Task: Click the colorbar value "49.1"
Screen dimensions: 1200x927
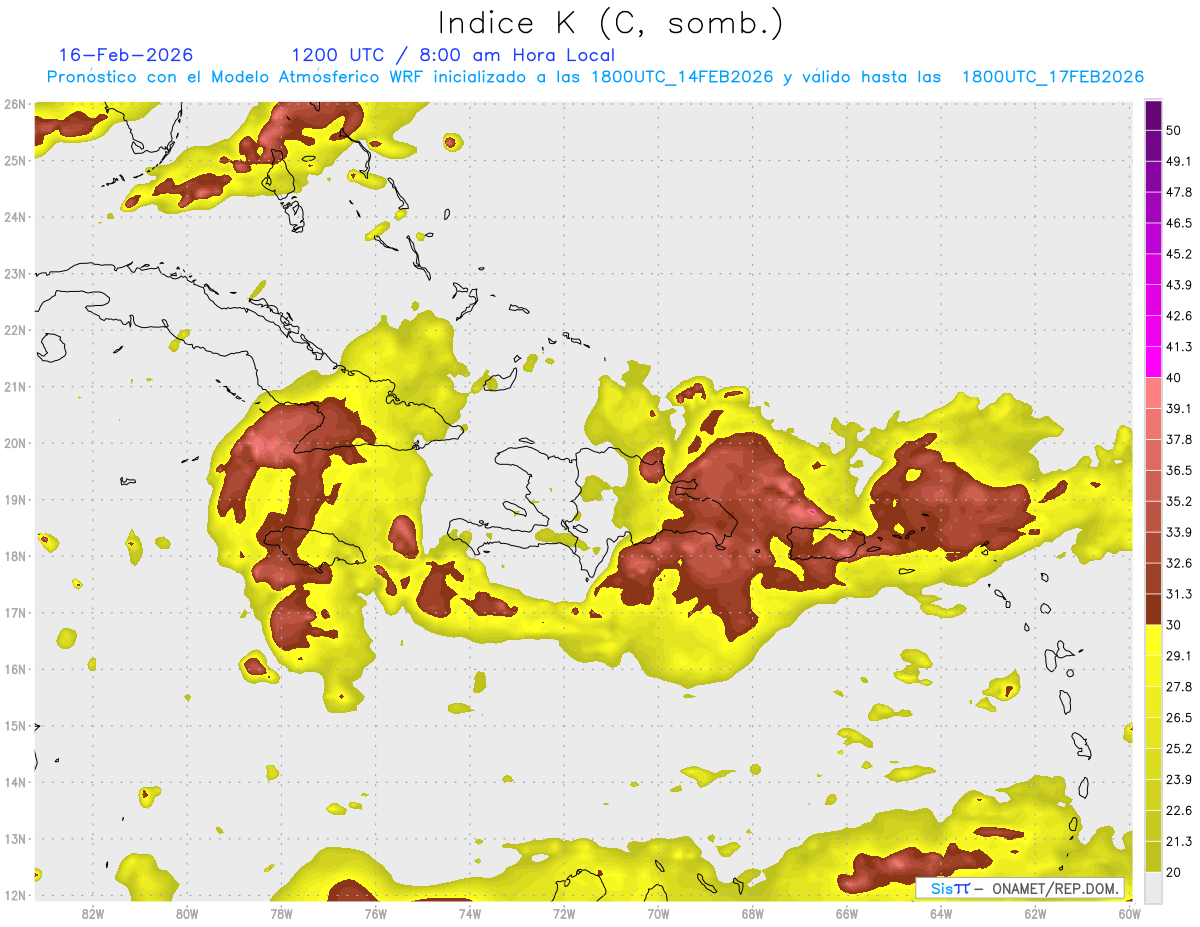Action: (x=1178, y=161)
